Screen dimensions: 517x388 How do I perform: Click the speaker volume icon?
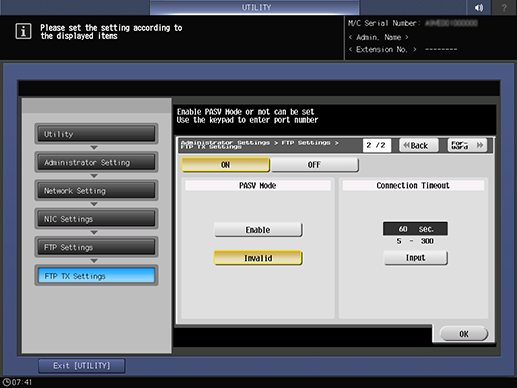(479, 7)
